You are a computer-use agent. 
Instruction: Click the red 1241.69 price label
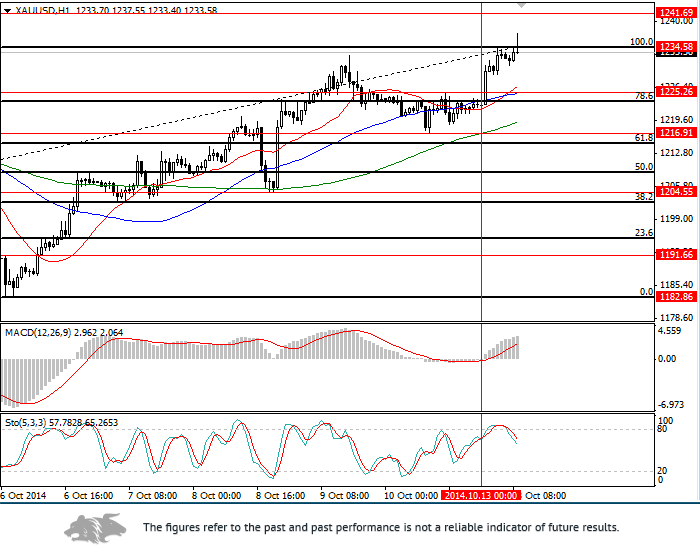tap(676, 13)
